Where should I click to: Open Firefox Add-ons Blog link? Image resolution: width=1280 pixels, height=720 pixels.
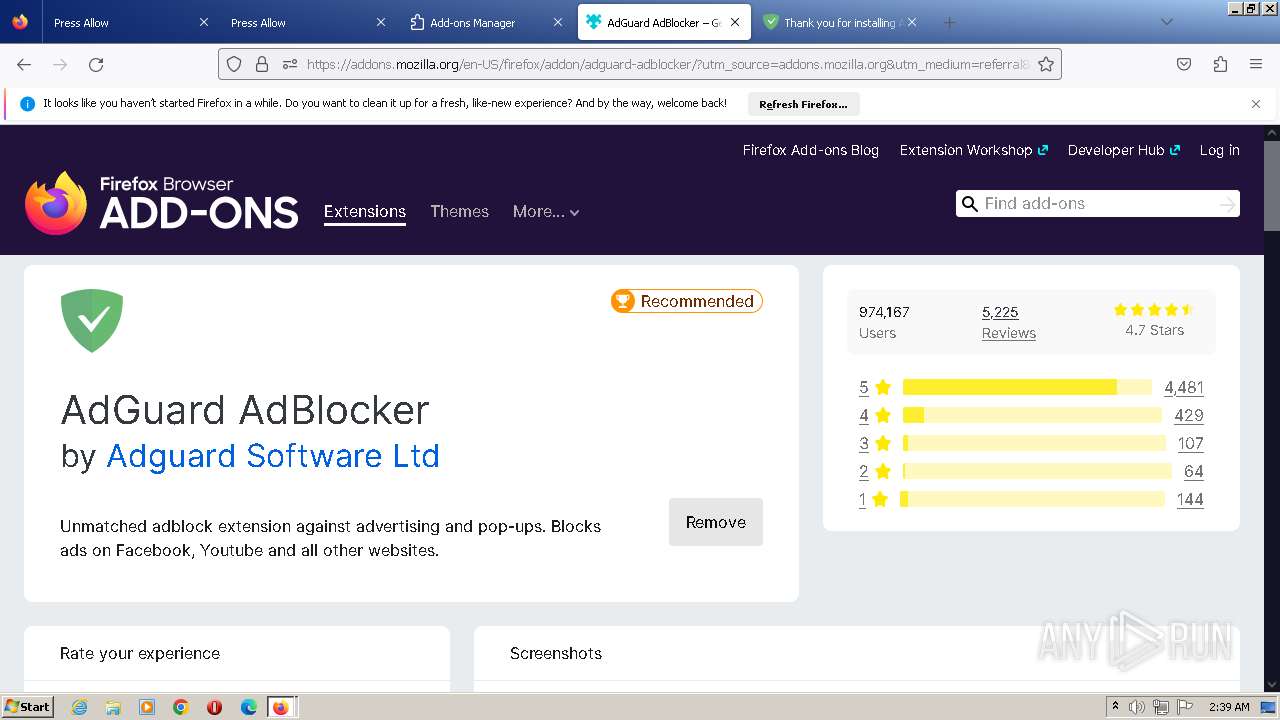click(810, 150)
